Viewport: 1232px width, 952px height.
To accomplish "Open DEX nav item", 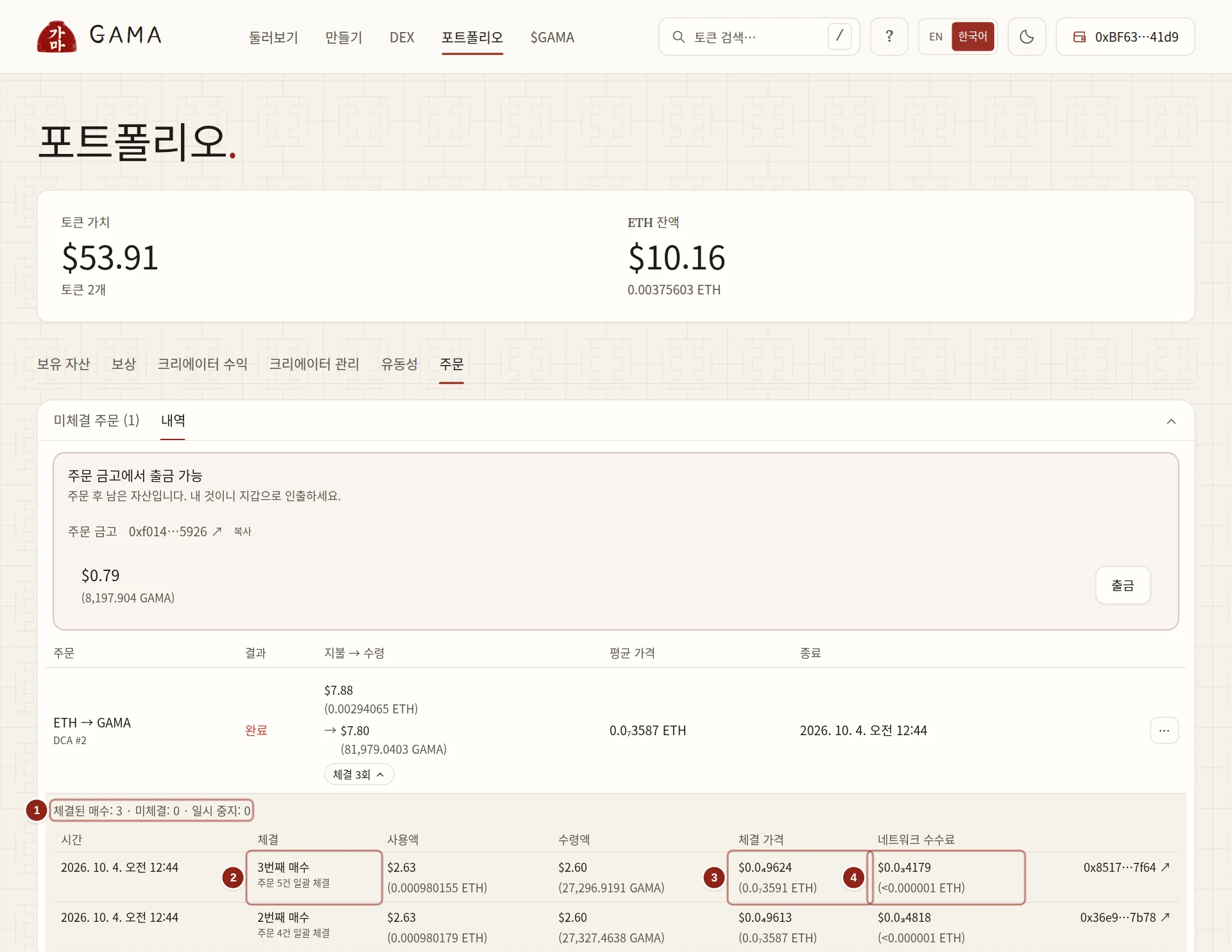I will [402, 37].
